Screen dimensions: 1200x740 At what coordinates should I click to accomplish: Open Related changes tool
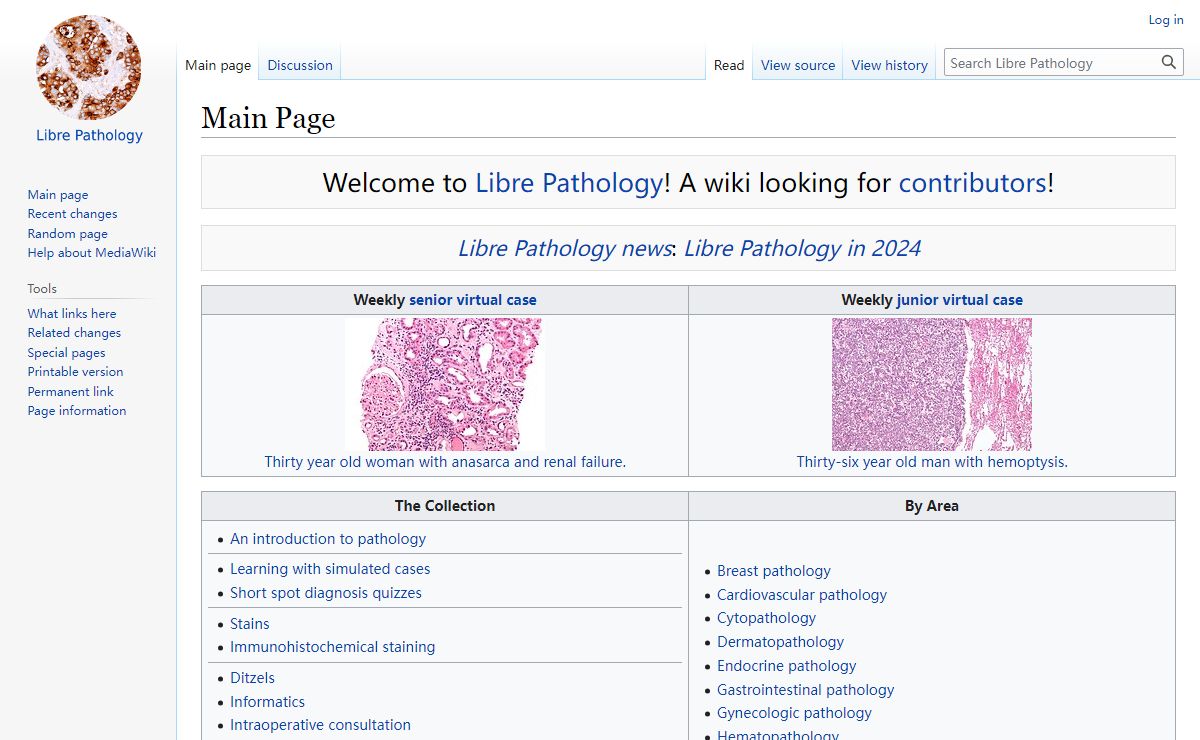tap(74, 332)
